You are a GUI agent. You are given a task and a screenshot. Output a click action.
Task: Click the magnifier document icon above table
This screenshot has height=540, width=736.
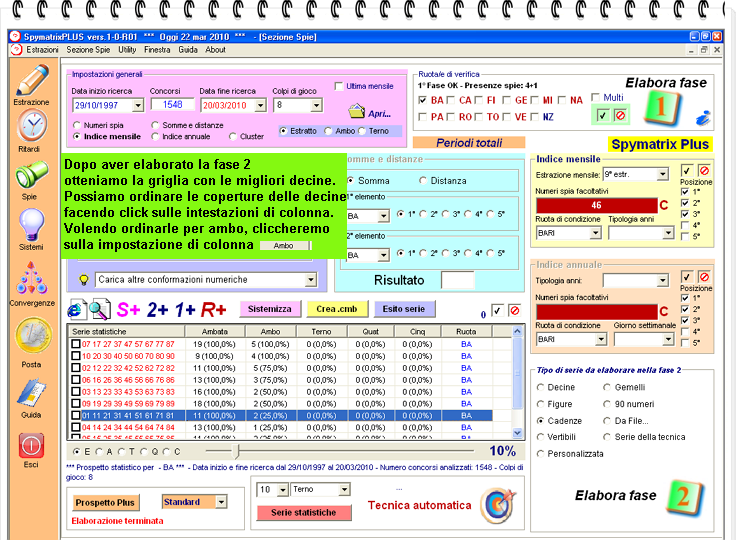click(100, 309)
